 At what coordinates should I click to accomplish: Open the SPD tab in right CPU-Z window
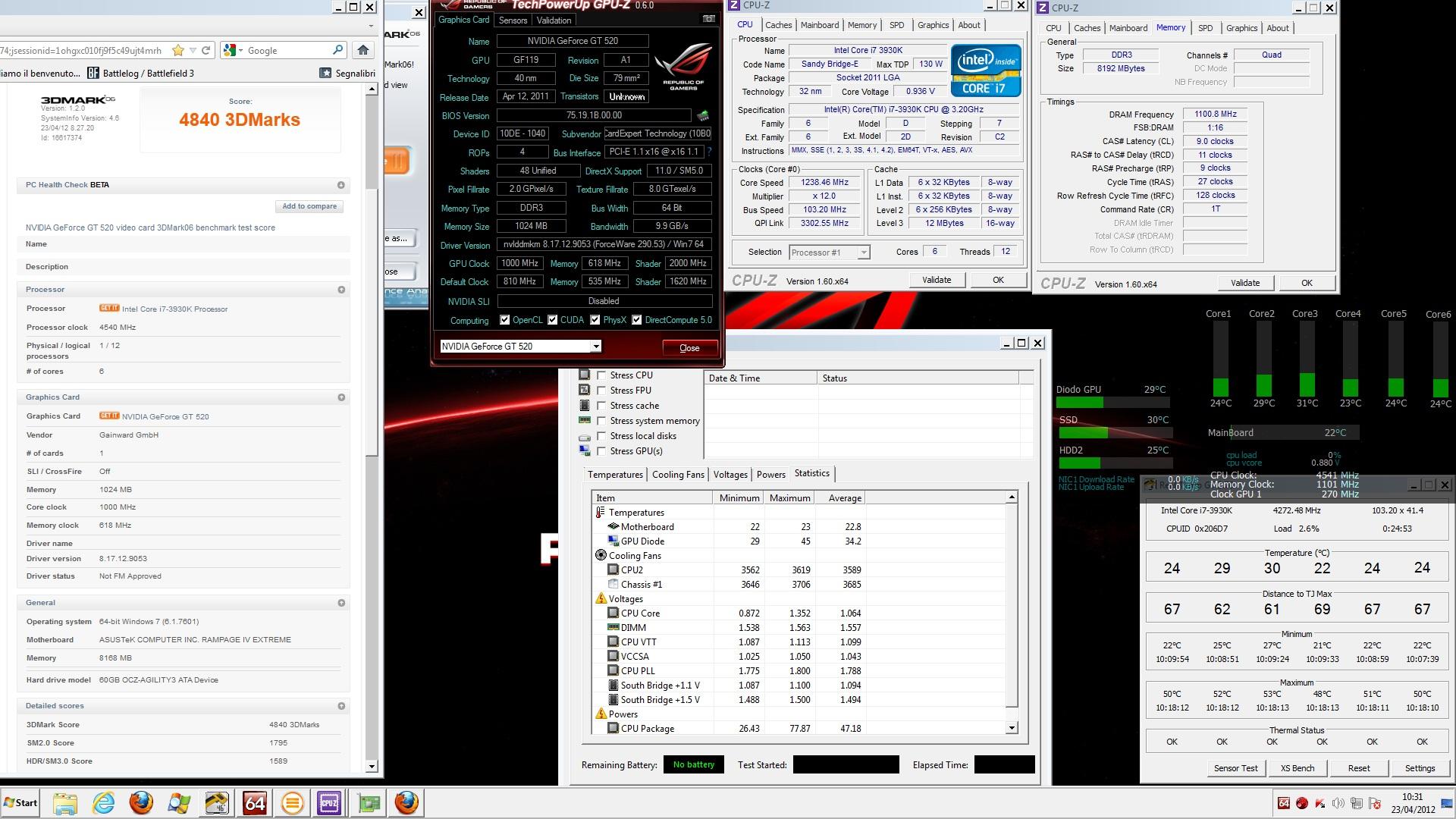click(1205, 28)
